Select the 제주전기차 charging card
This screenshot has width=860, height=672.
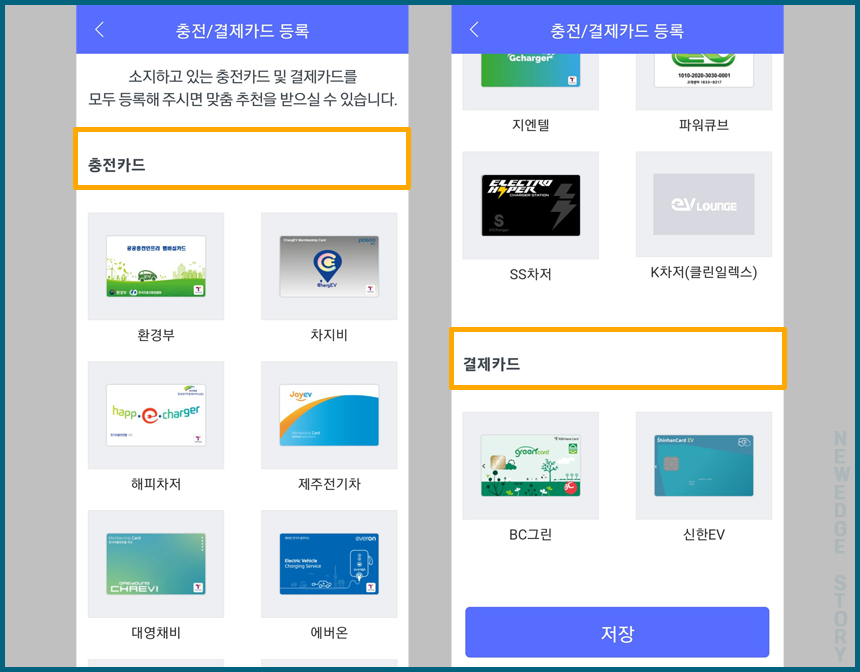click(329, 415)
